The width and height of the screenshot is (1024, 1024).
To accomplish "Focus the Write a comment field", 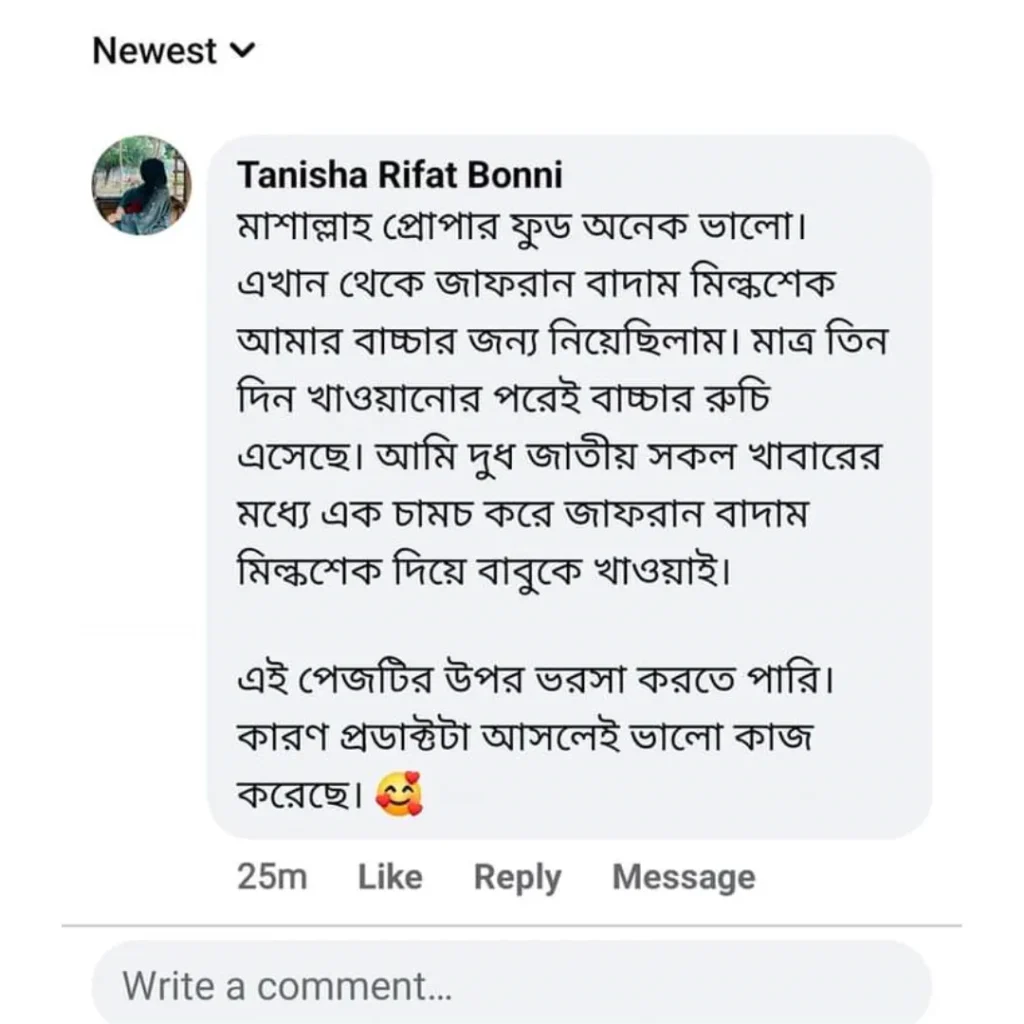I will [510, 985].
